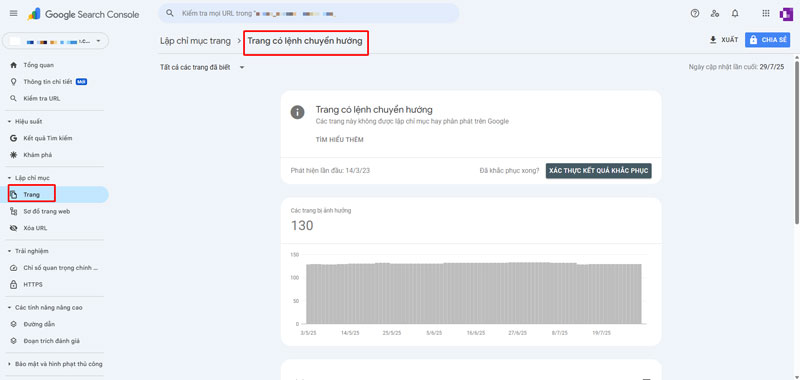Click the Đường dẫn breadcrumb icon

click(14, 324)
